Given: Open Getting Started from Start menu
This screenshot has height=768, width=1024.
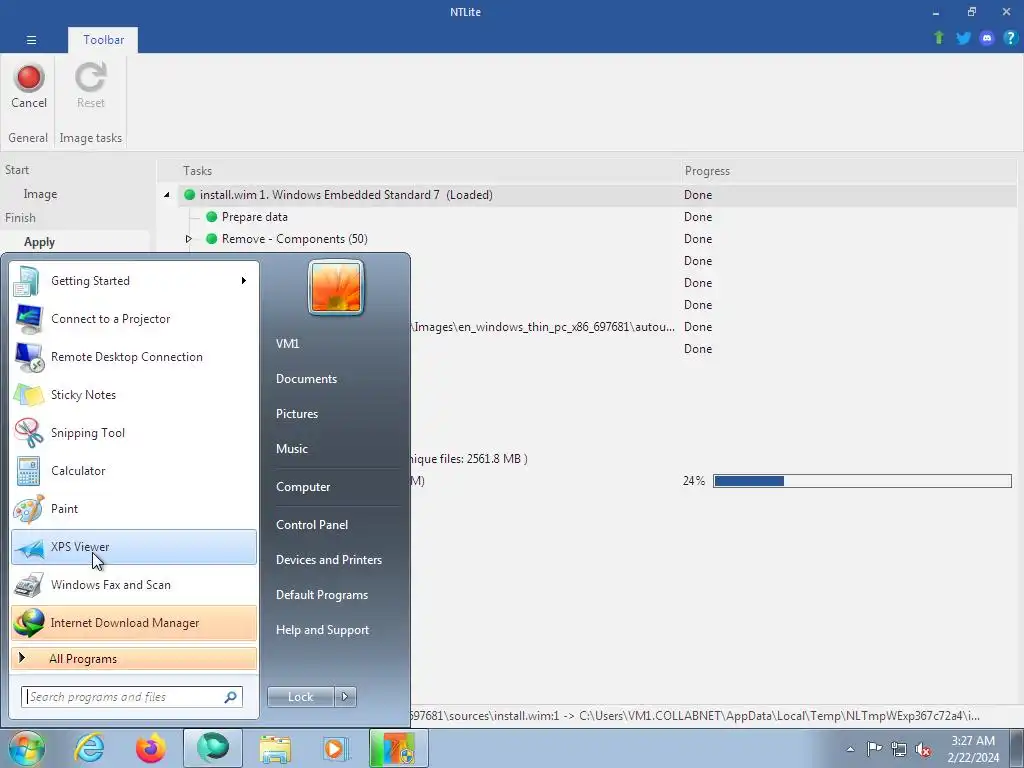Looking at the screenshot, I should 134,281.
